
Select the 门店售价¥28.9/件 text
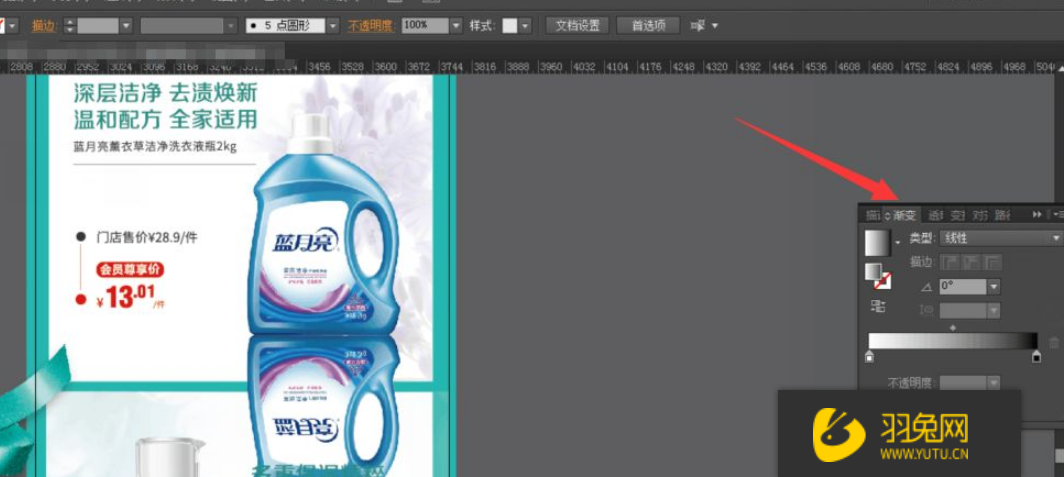pos(147,237)
